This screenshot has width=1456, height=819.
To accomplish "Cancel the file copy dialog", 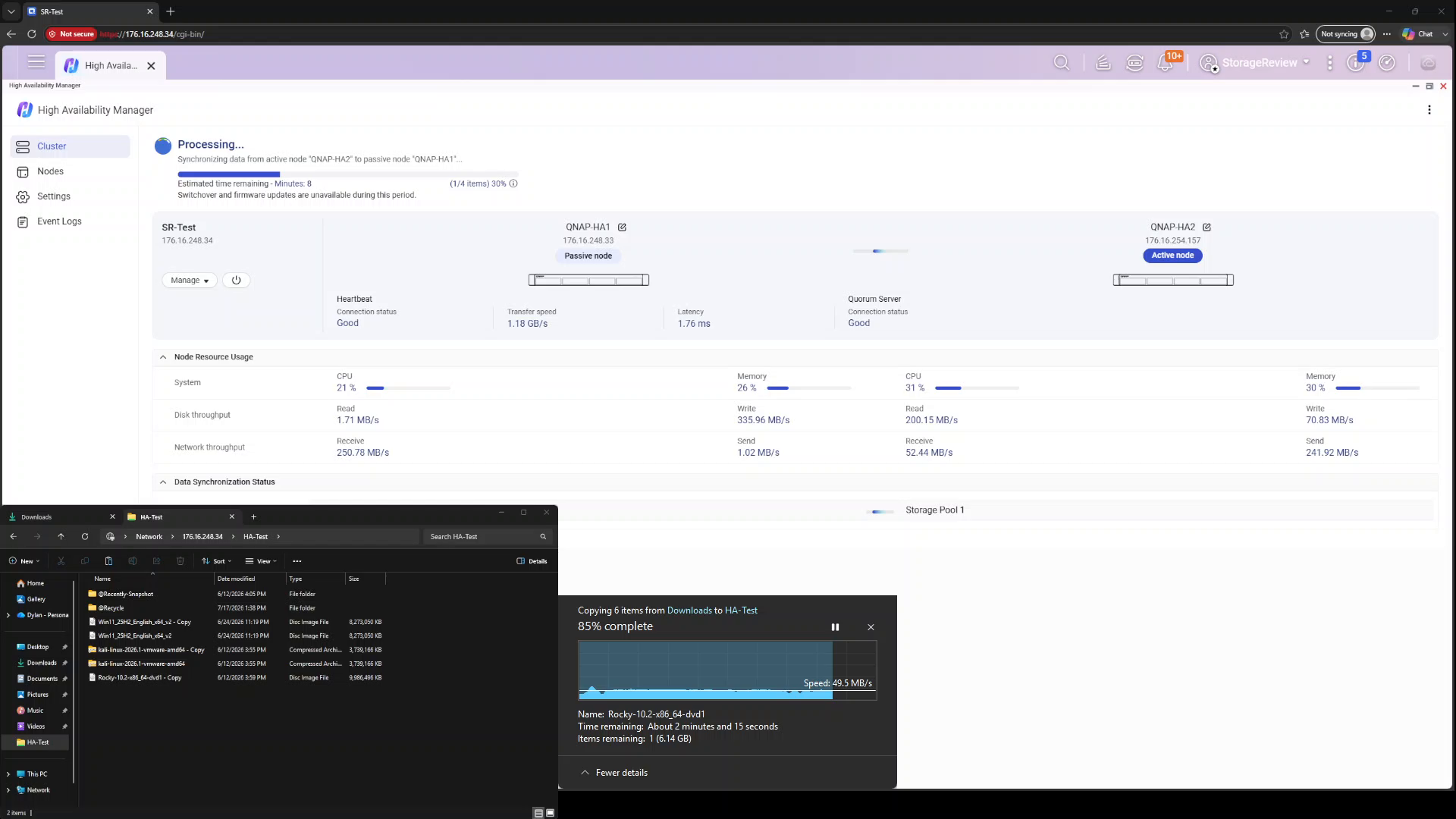I will point(871,627).
